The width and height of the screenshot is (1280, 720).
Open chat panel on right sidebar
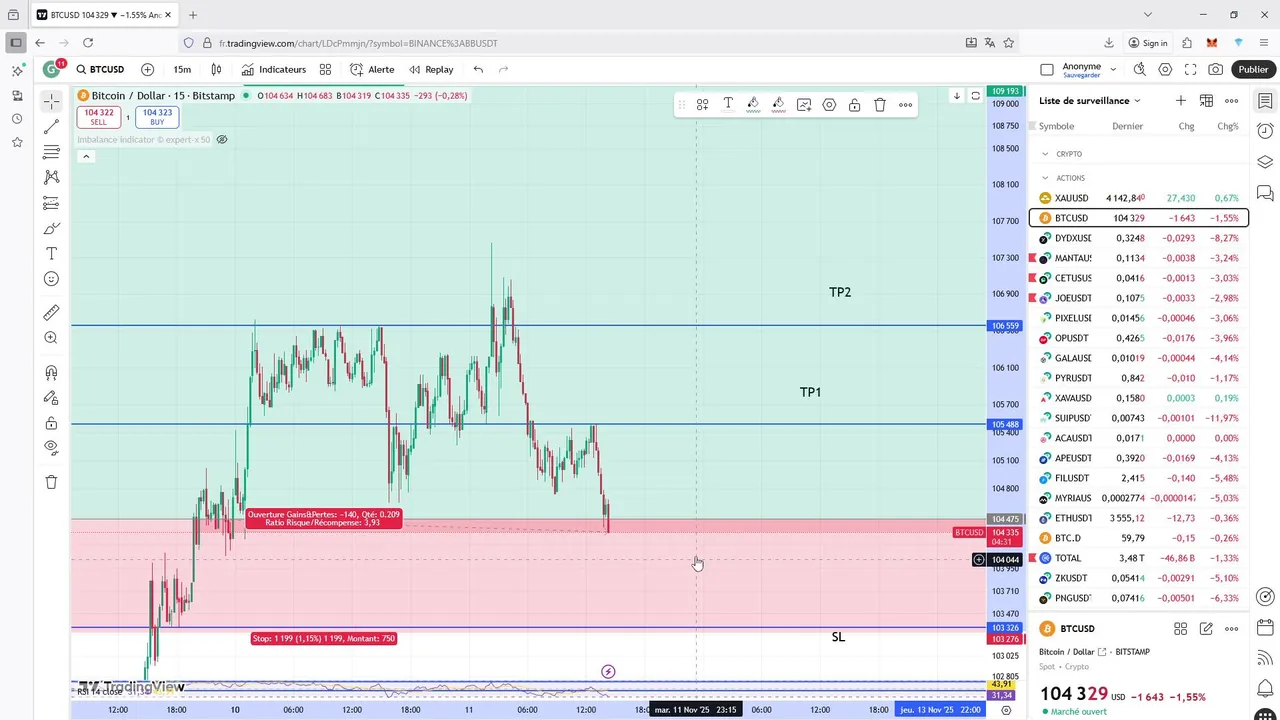tap(1265, 192)
